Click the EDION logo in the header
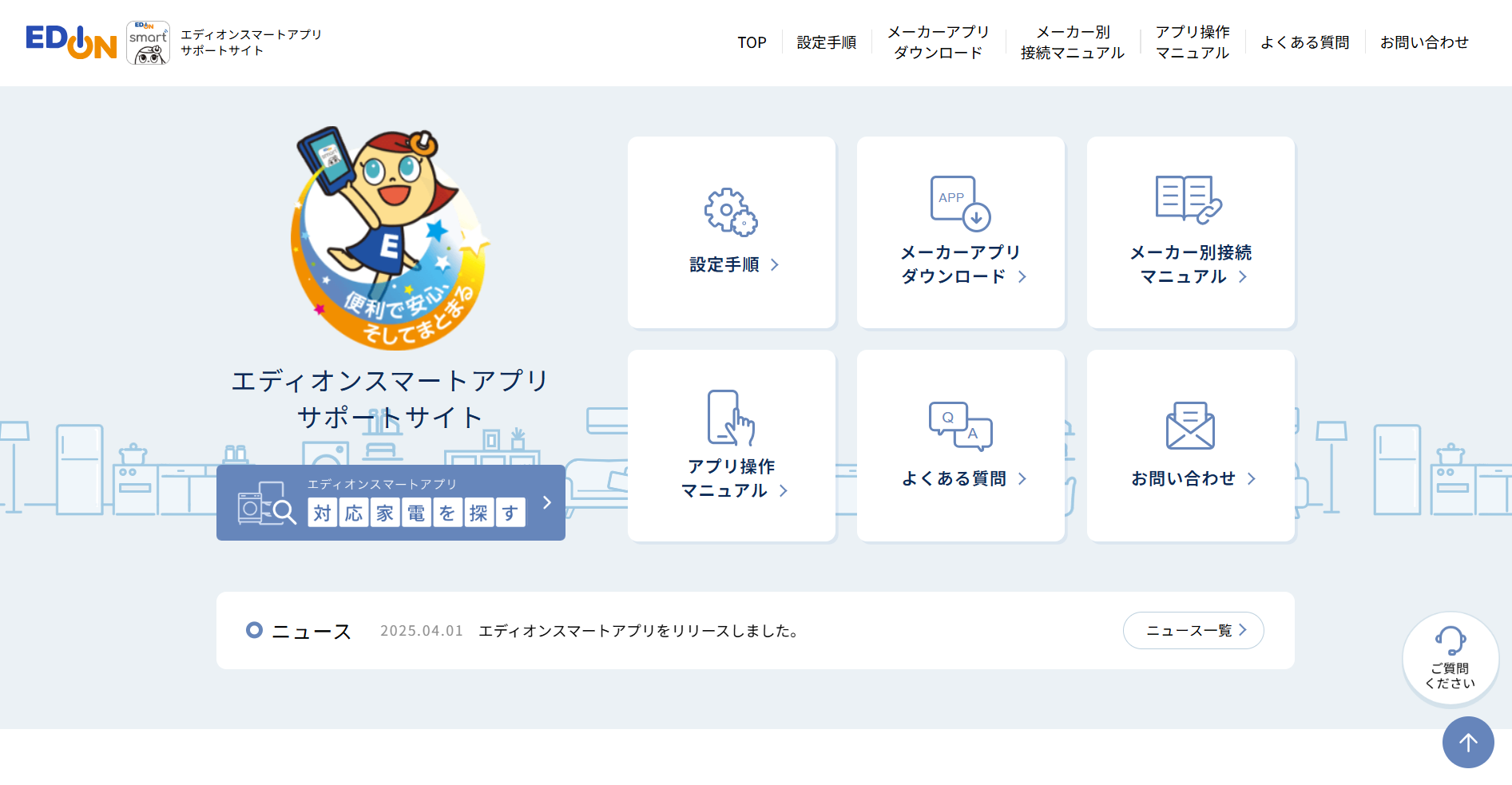 (x=71, y=42)
